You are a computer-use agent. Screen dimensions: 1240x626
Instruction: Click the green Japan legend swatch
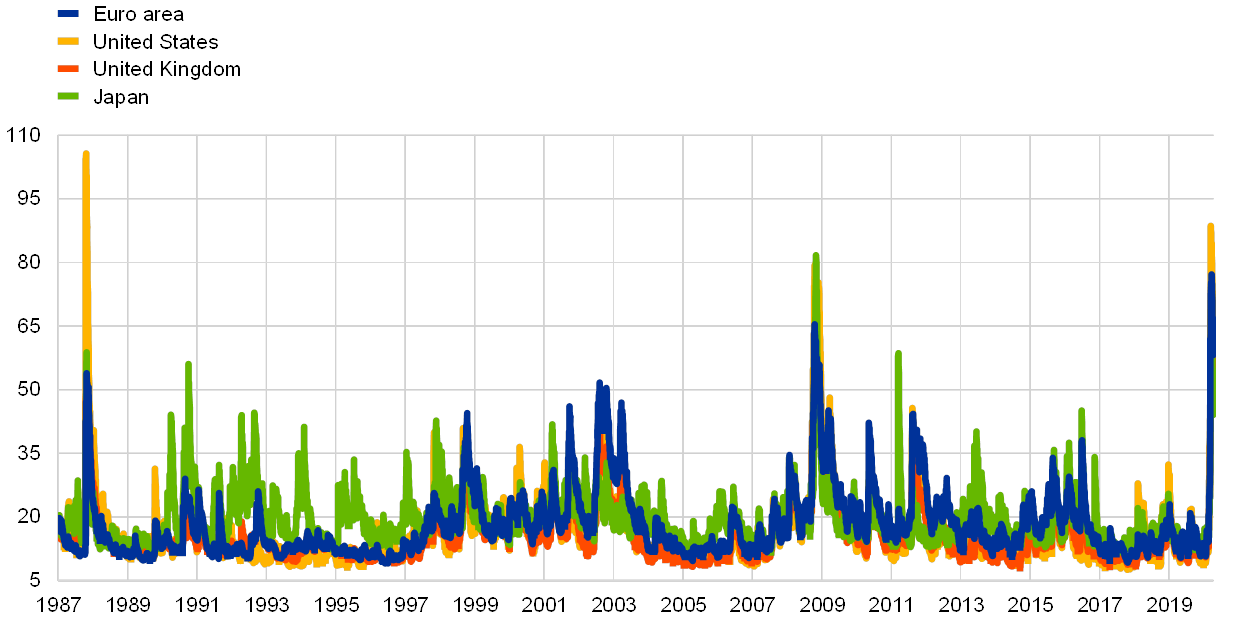click(68, 97)
